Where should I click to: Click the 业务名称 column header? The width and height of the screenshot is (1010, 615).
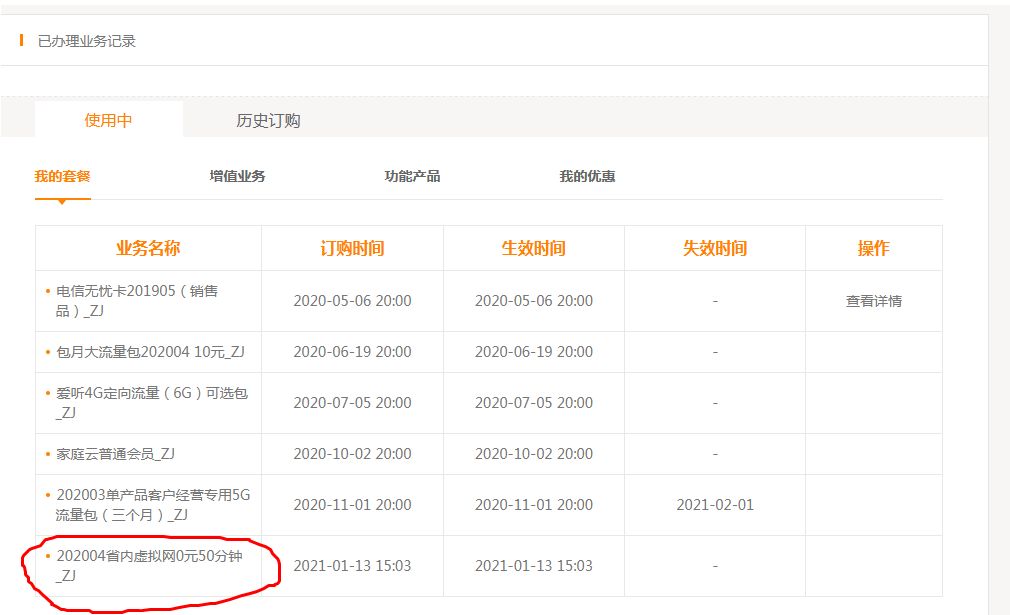click(148, 248)
